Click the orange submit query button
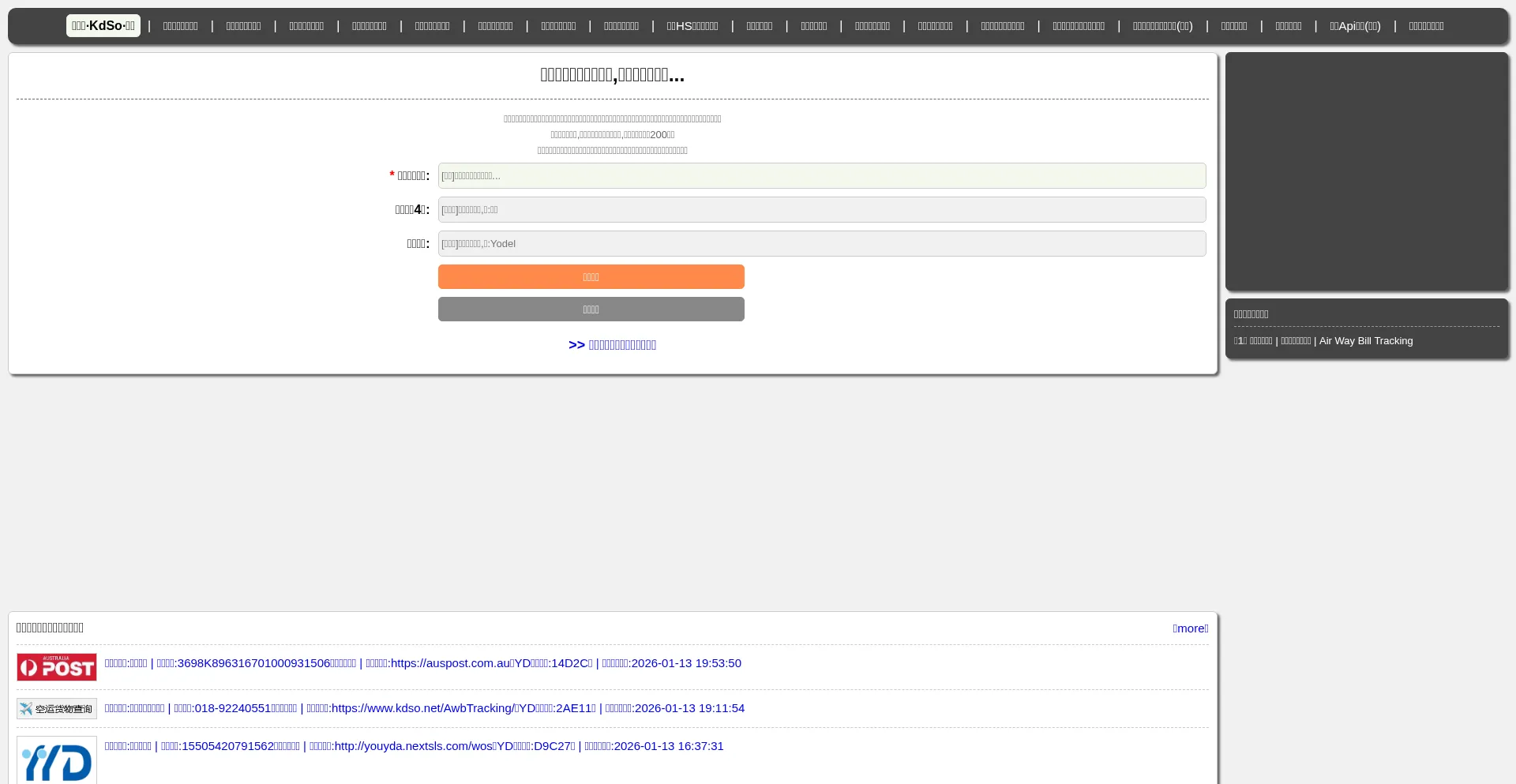 tap(591, 276)
